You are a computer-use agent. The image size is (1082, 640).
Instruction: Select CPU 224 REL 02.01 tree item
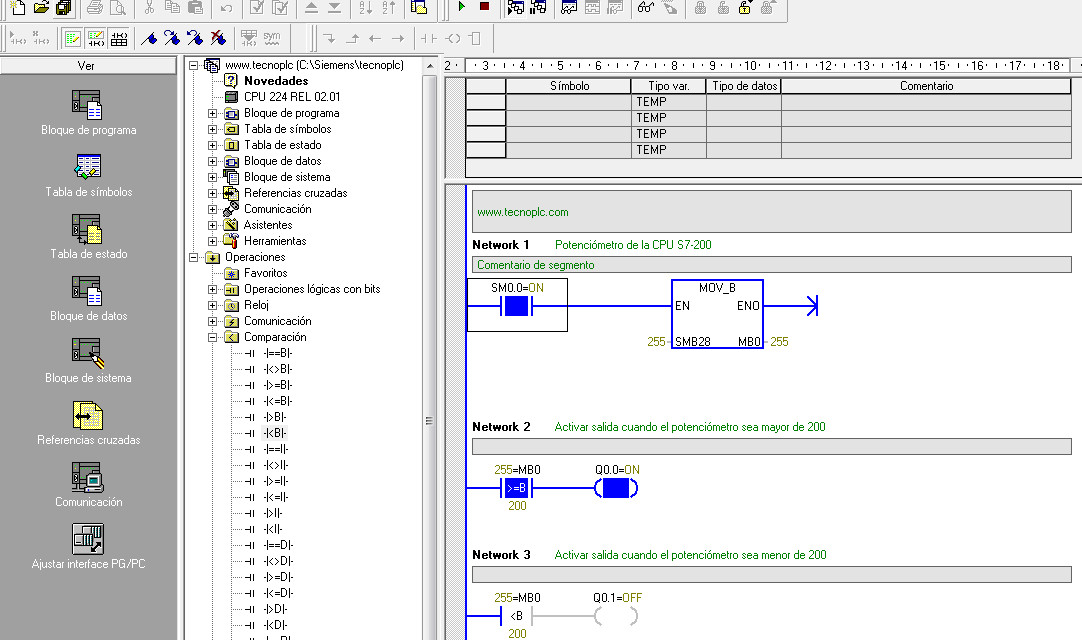(292, 97)
